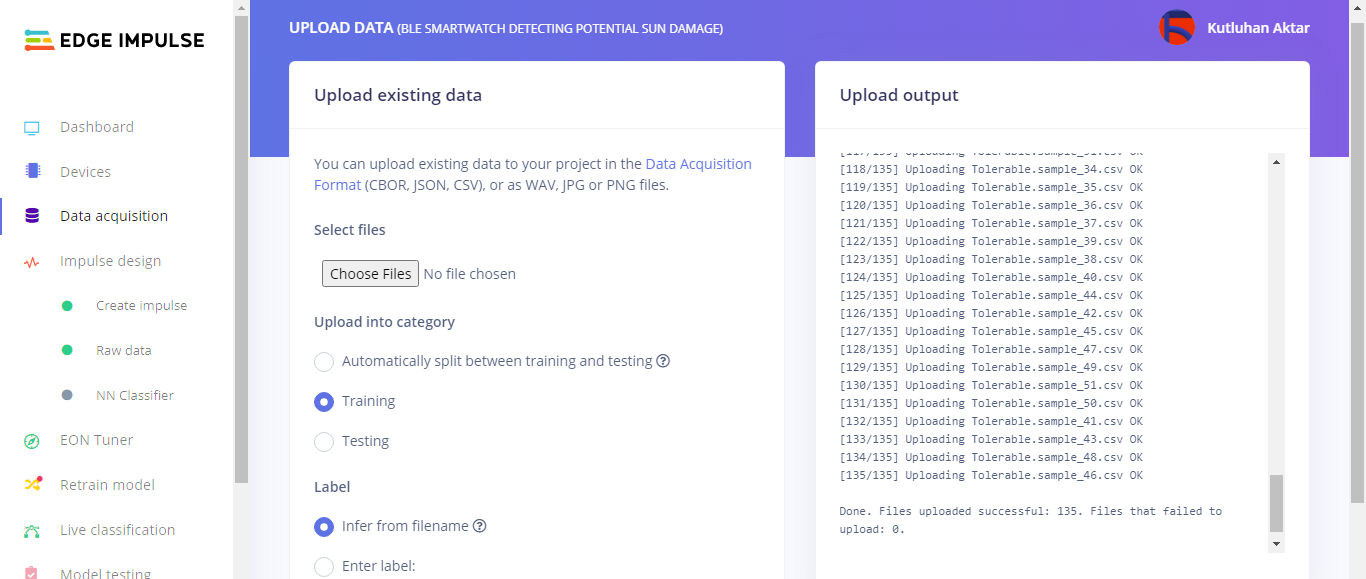Image resolution: width=1366 pixels, height=579 pixels.
Task: Select automatic split between training and testing
Action: click(324, 362)
